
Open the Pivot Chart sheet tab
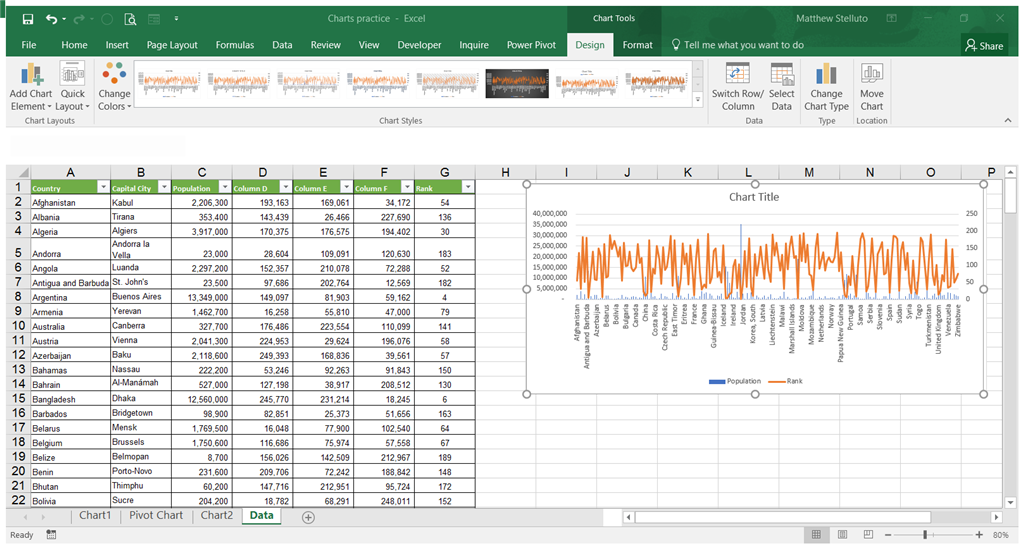pos(157,516)
